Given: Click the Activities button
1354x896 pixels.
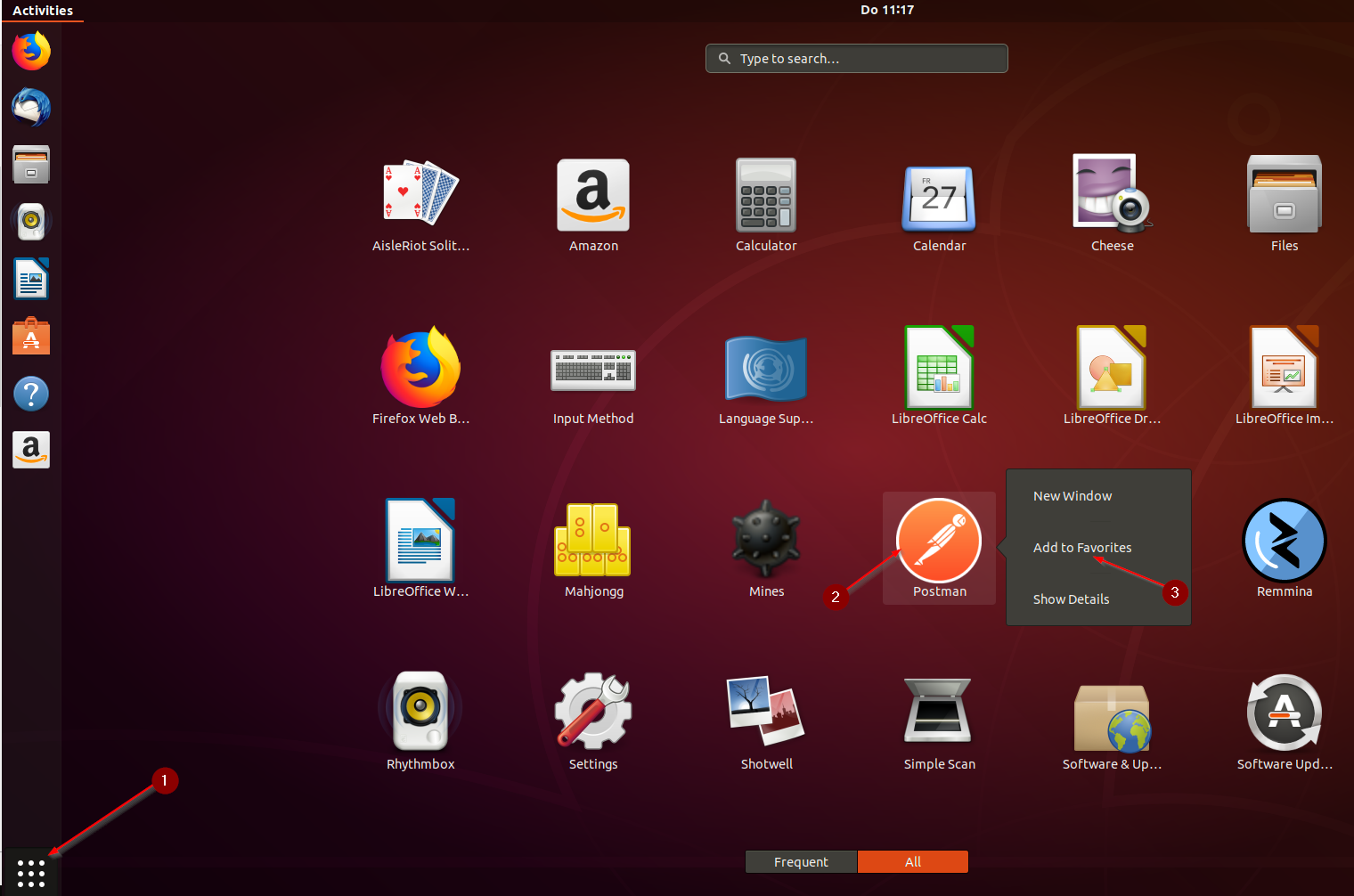Looking at the screenshot, I should pos(43,11).
